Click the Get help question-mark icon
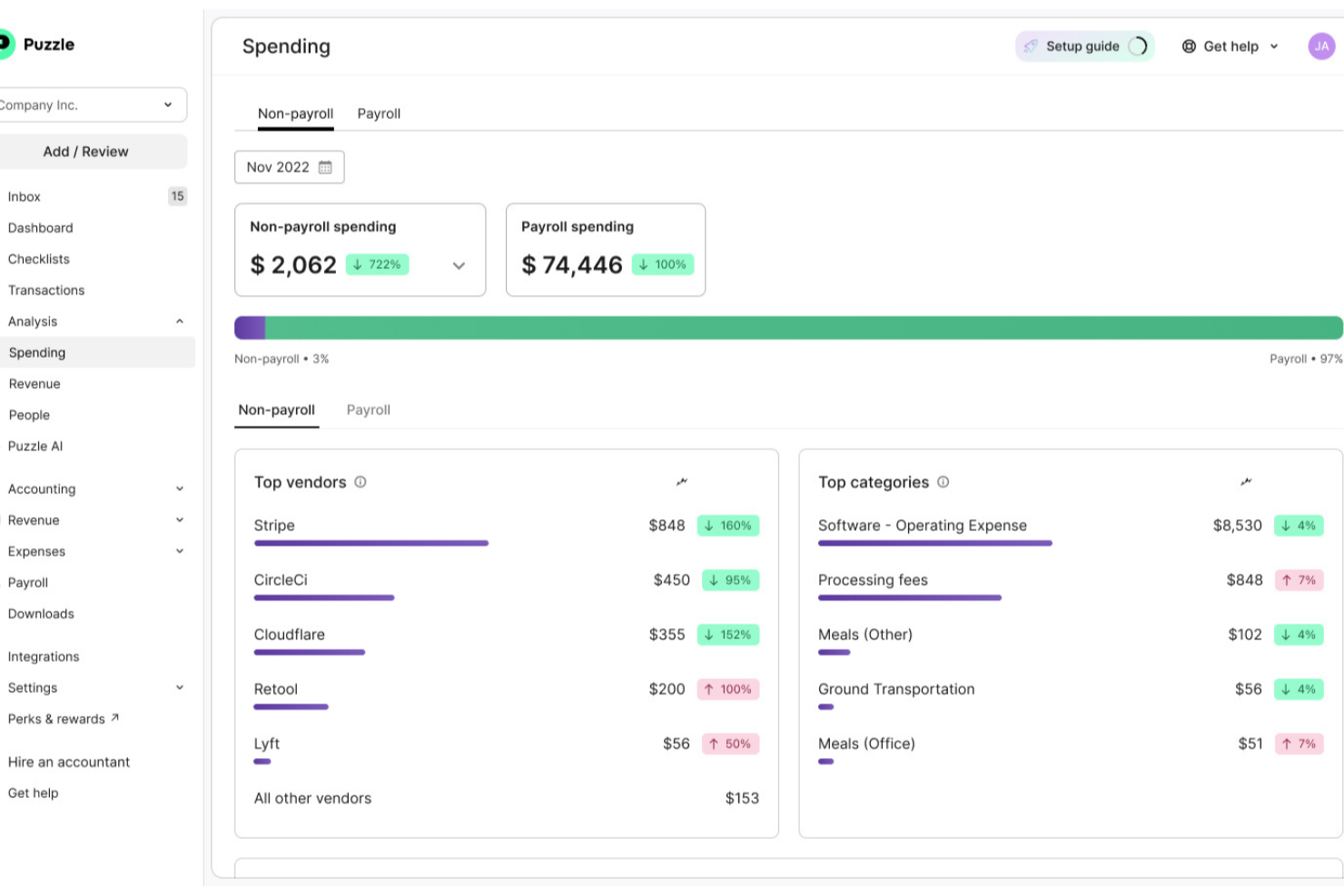Image resolution: width=1344 pixels, height=896 pixels. [x=1190, y=45]
